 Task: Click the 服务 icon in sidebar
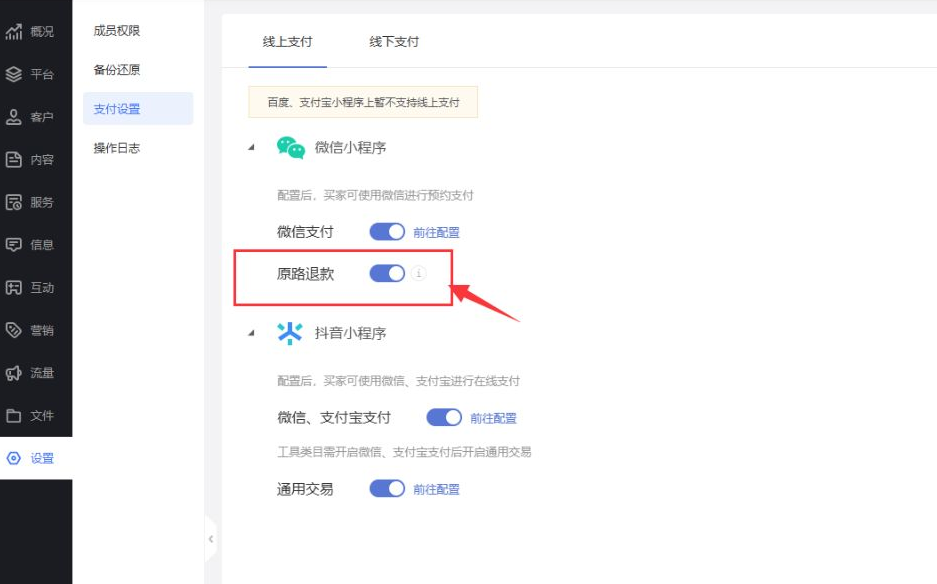(14, 202)
